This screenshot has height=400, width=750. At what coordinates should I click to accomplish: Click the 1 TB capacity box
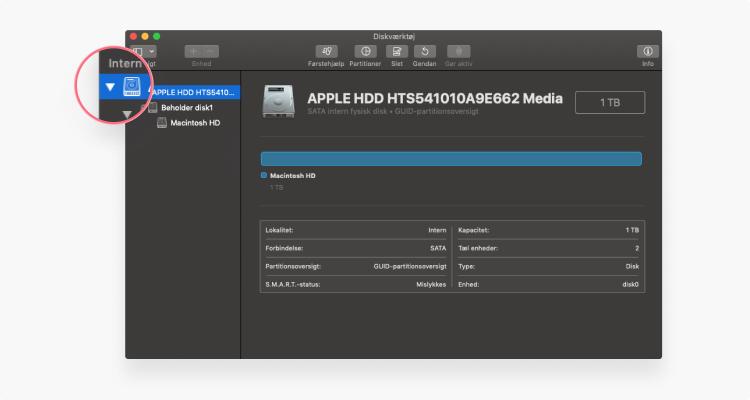point(610,102)
